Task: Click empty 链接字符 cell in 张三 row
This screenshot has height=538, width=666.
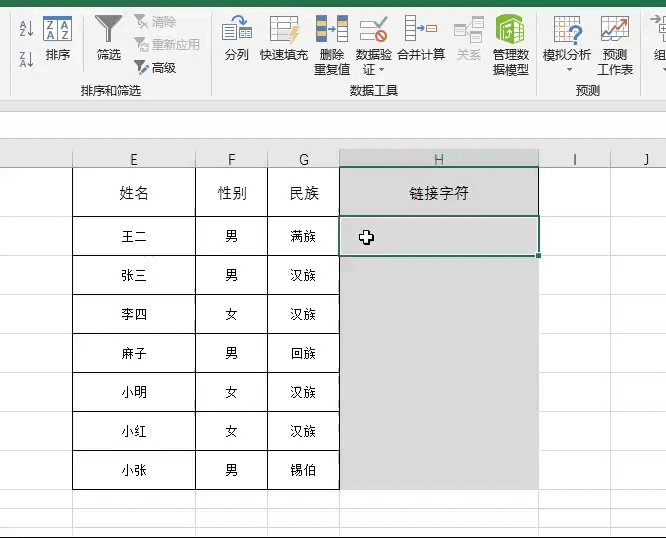Action: coord(439,275)
